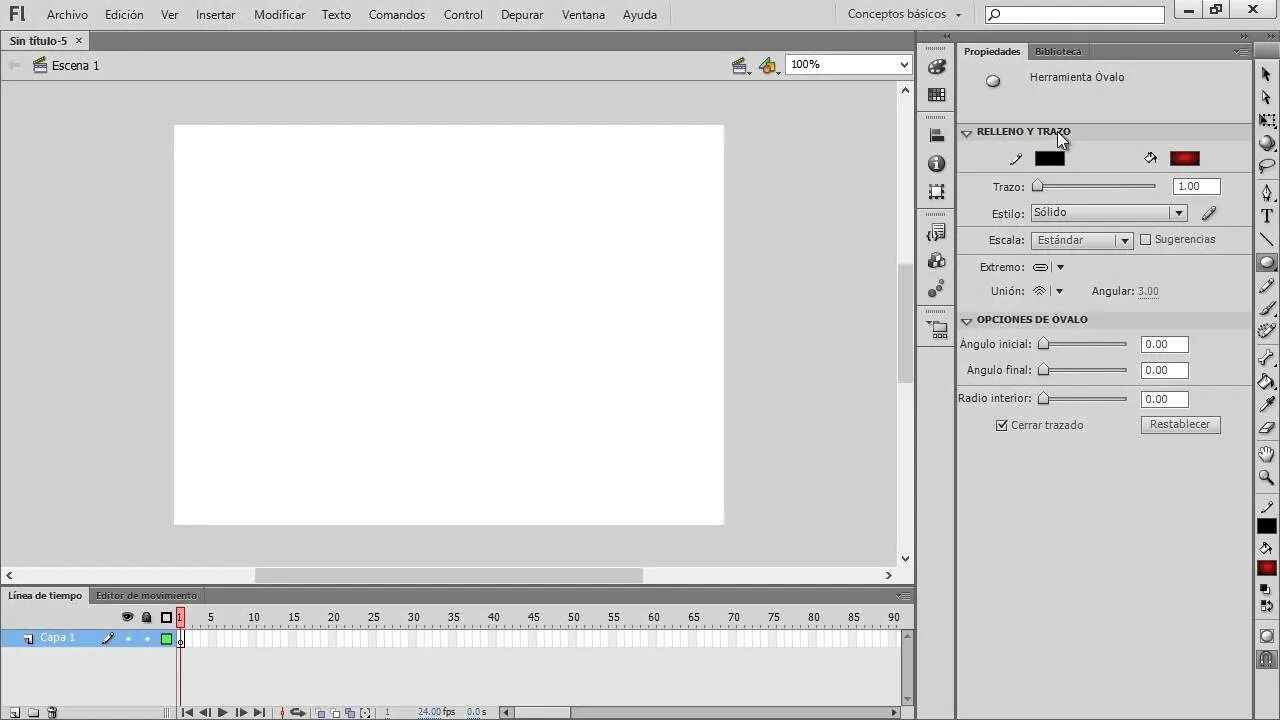Collapse the Opciones de Óvalo section
Screen dimensions: 1280x720
pos(967,320)
